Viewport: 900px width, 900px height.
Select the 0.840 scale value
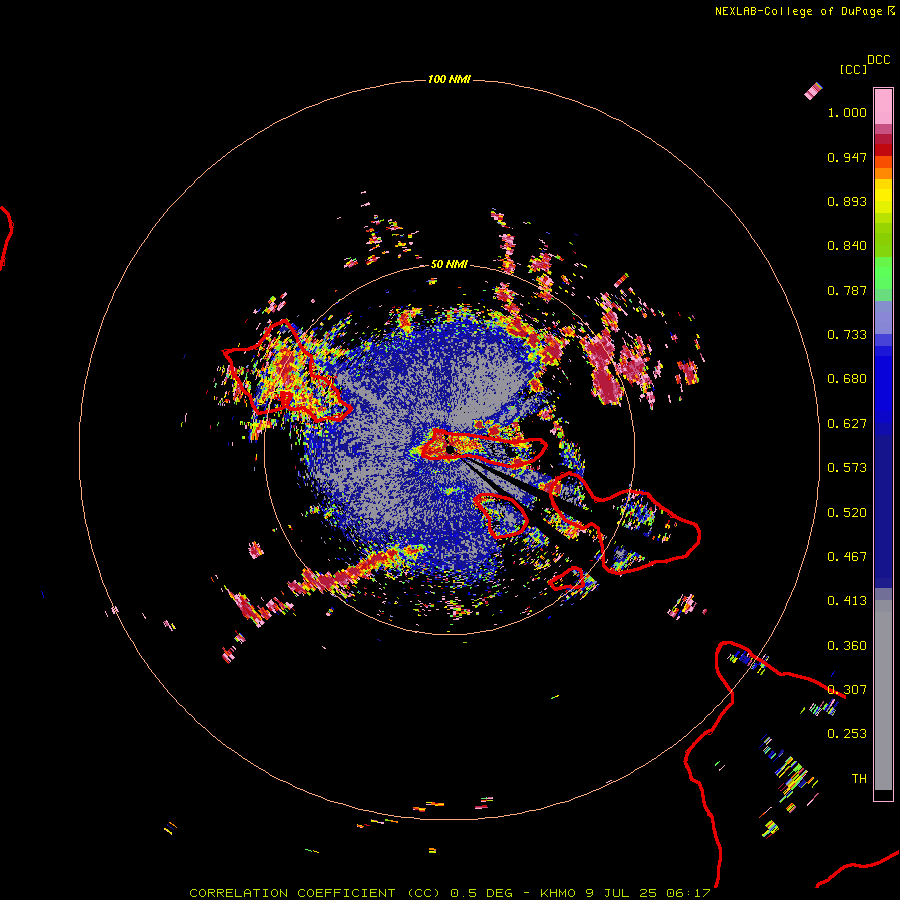(x=847, y=246)
